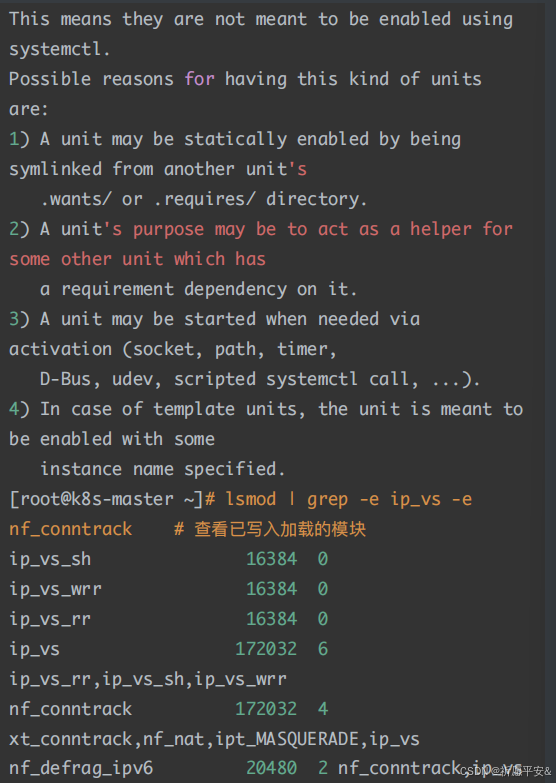Click the nf_defrag_ipv6 module name
Image resolution: width=556 pixels, height=783 pixels.
pos(81,768)
